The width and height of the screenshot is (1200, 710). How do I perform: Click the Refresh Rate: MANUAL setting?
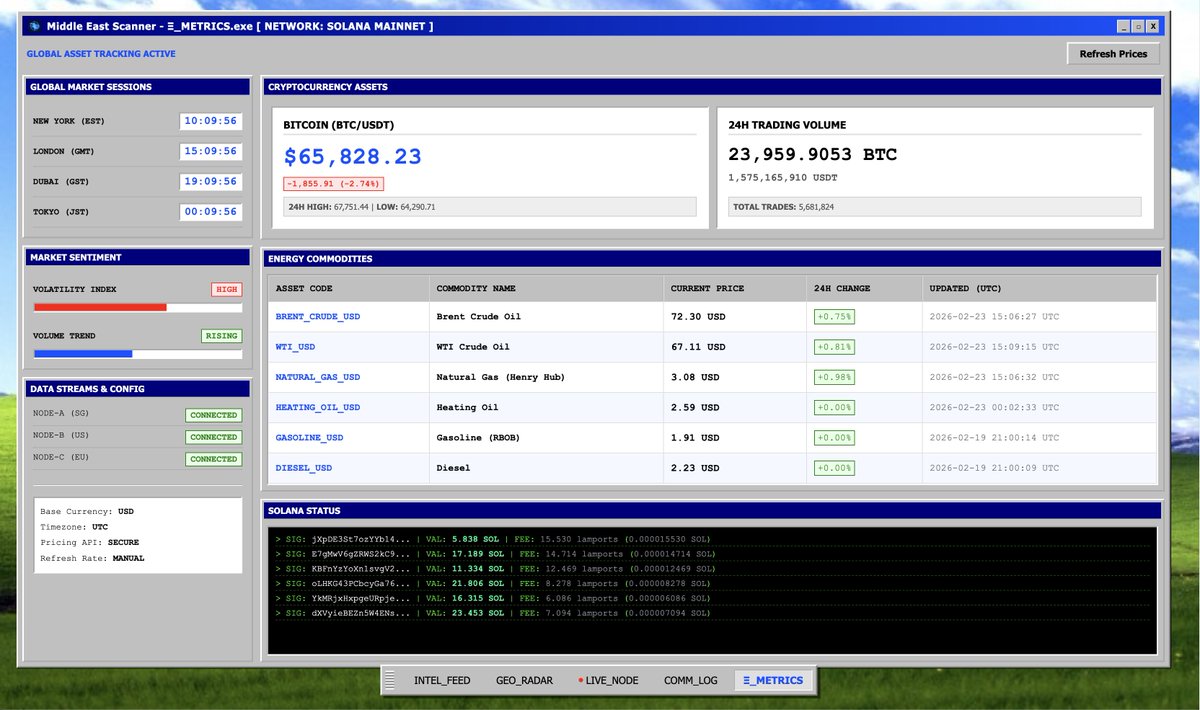(93, 558)
